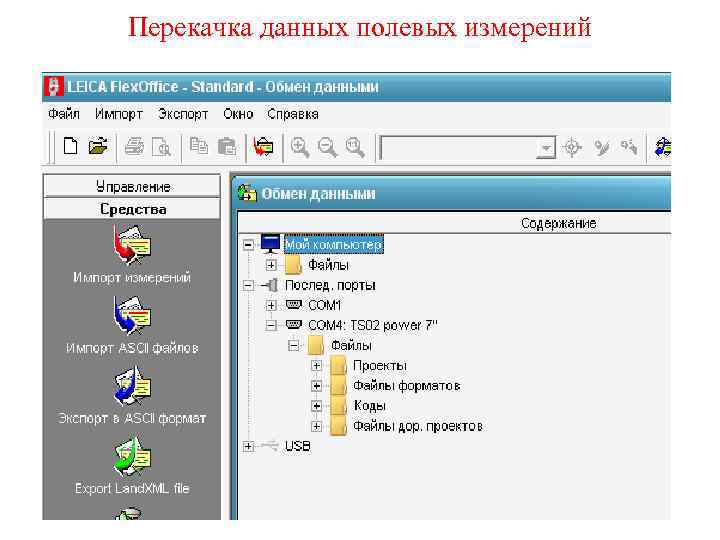Click the Print toolbar icon

click(134, 147)
